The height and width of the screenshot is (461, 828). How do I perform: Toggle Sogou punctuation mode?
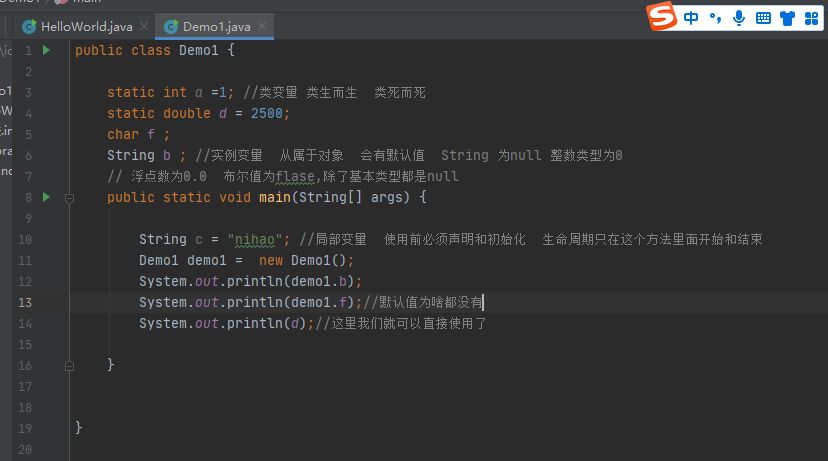[716, 17]
